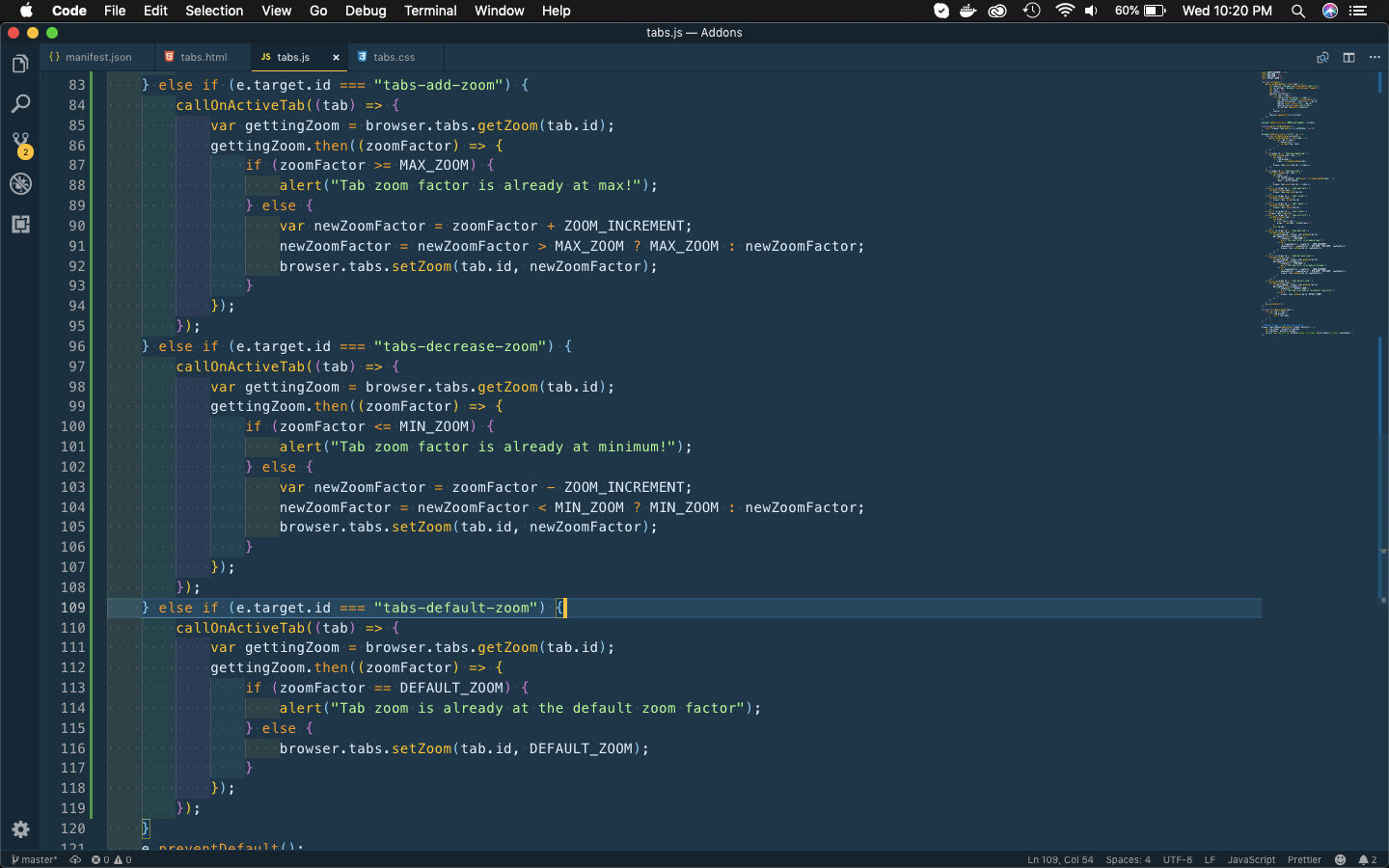Open changes icon in editor toolbar
Image resolution: width=1389 pixels, height=868 pixels.
1322,57
